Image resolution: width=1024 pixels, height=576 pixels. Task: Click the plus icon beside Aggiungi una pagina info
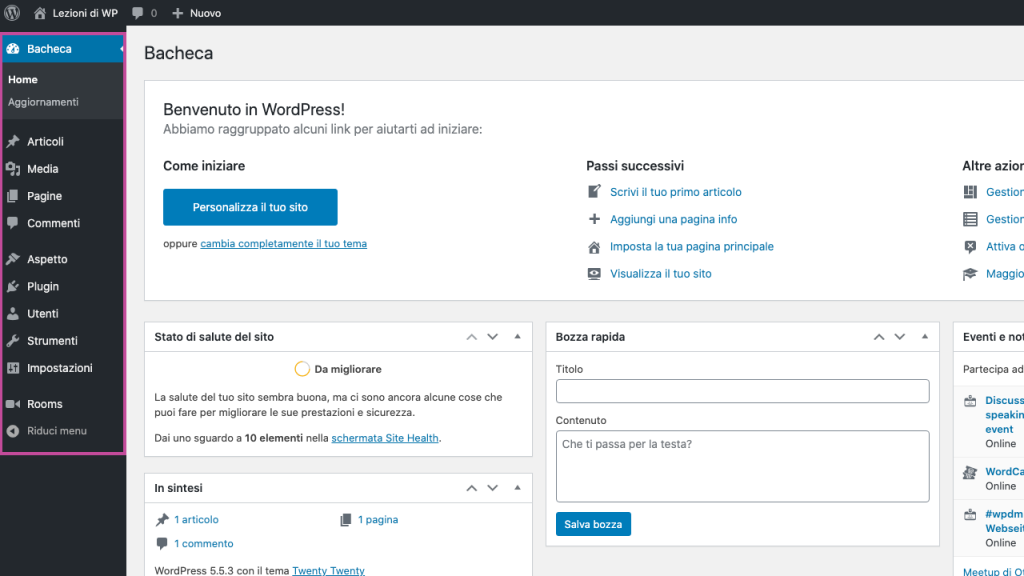[x=594, y=219]
